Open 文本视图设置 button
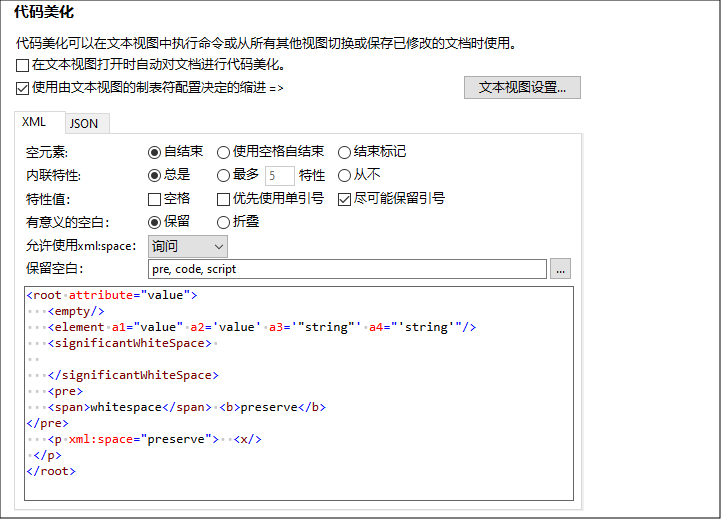 (522, 87)
